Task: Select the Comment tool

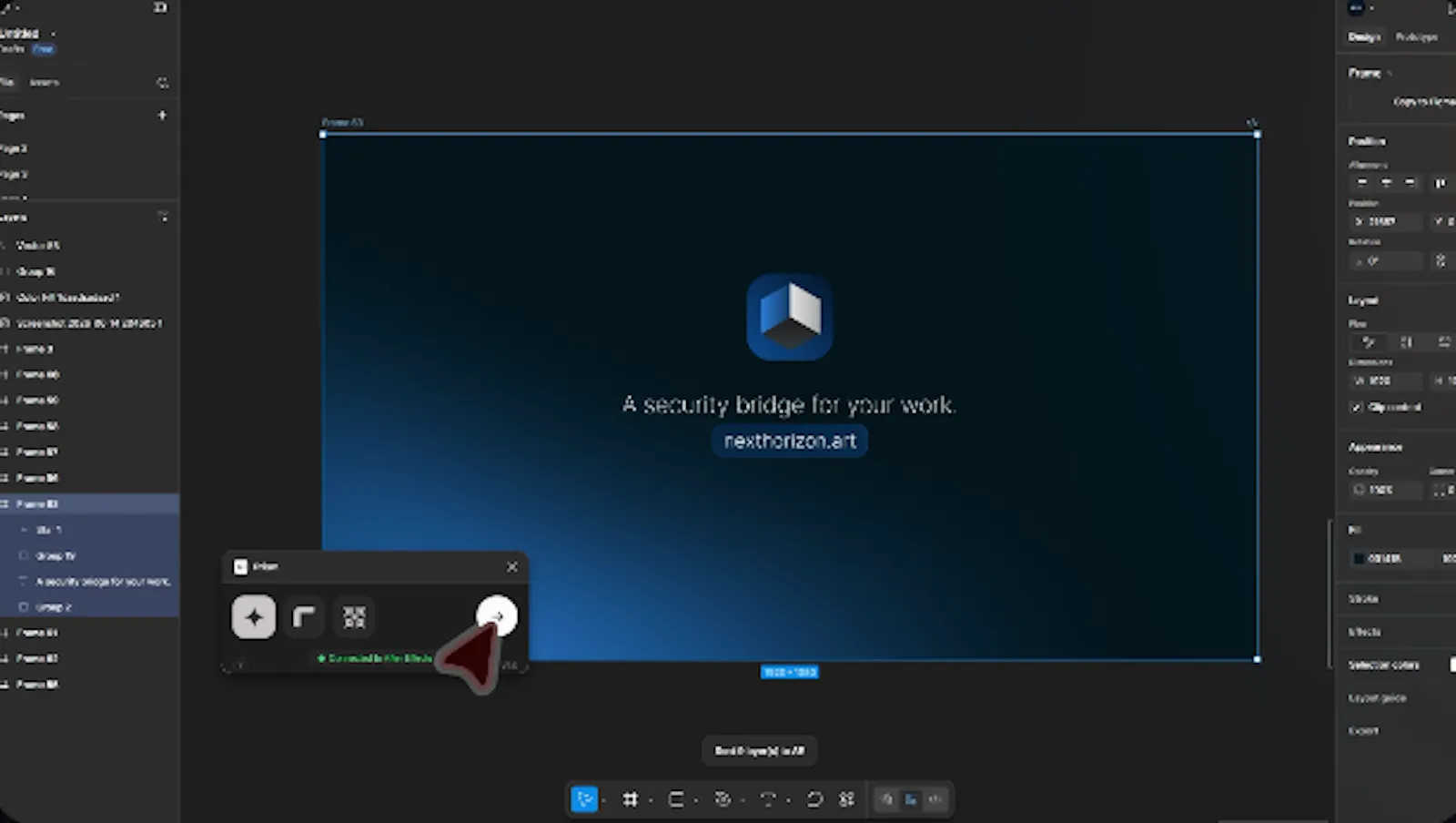Action: click(814, 799)
